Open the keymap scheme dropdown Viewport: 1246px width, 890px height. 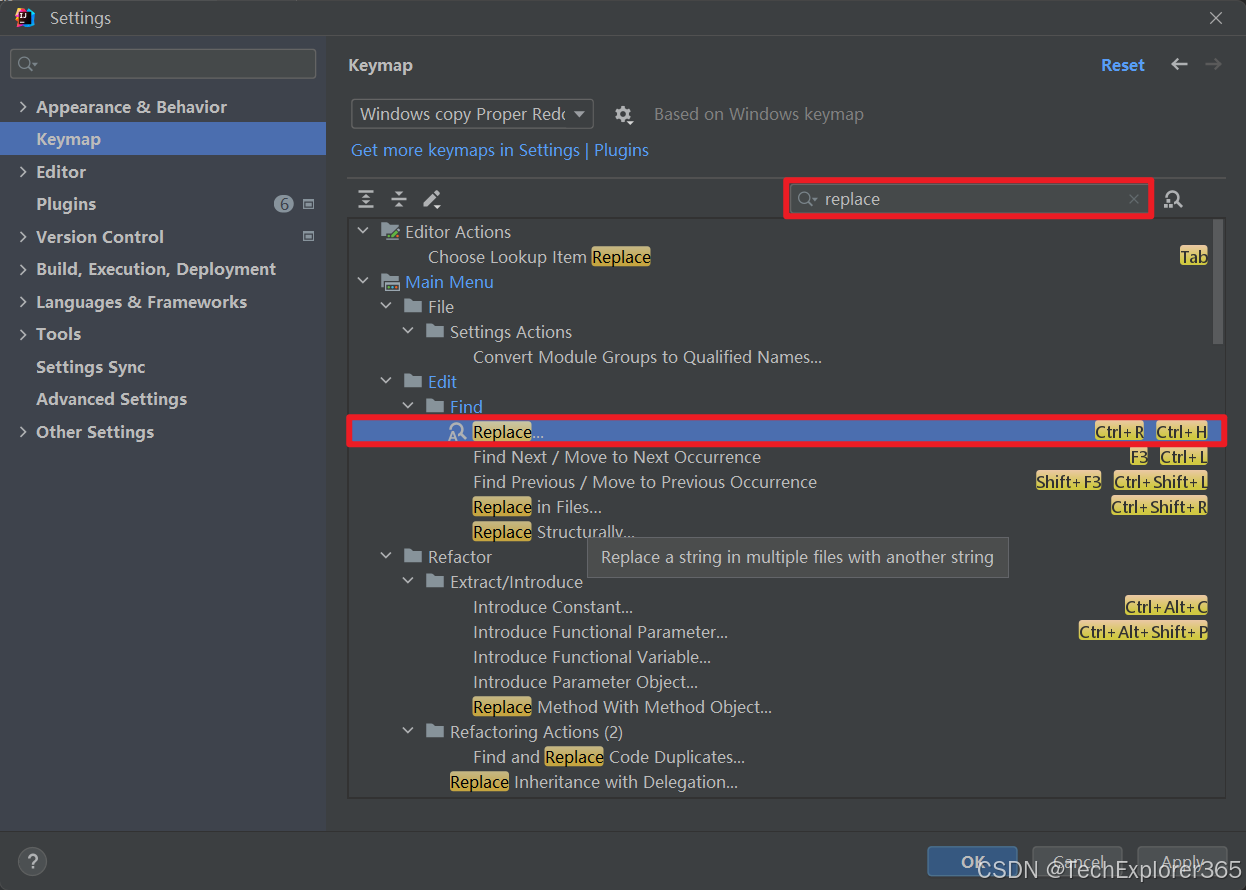tap(472, 114)
